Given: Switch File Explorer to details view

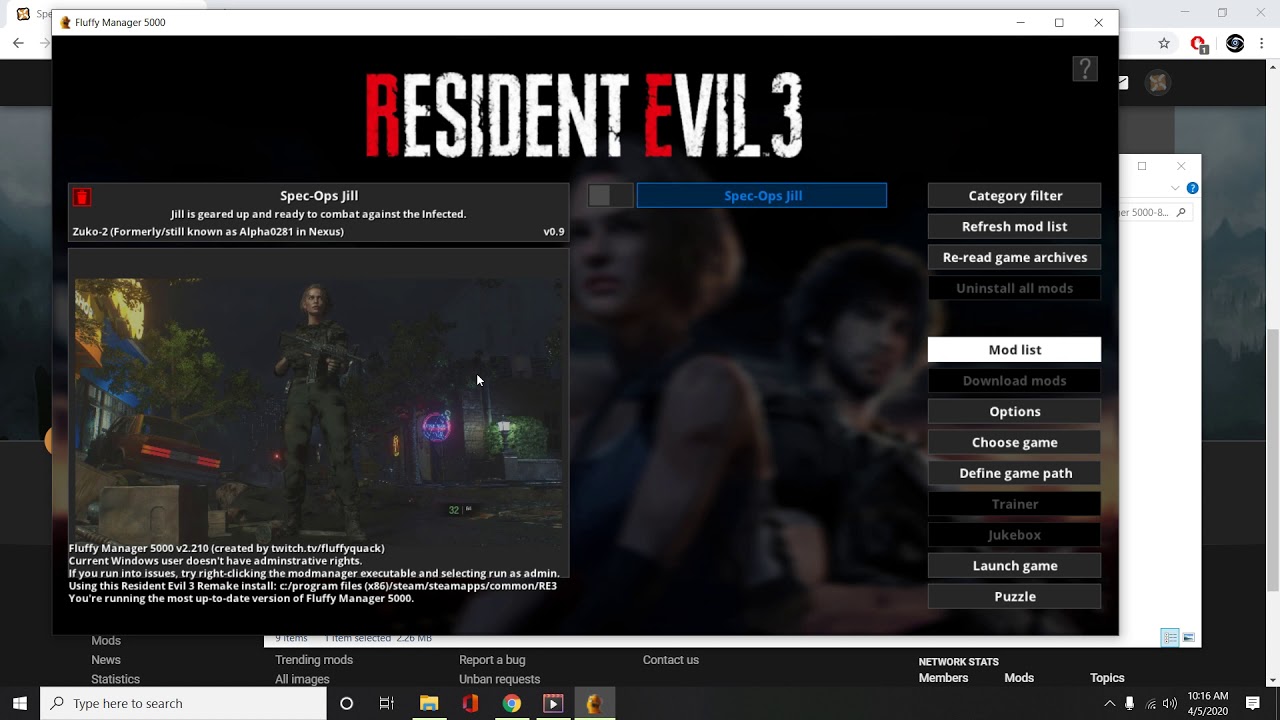Looking at the screenshot, I should tap(1170, 638).
